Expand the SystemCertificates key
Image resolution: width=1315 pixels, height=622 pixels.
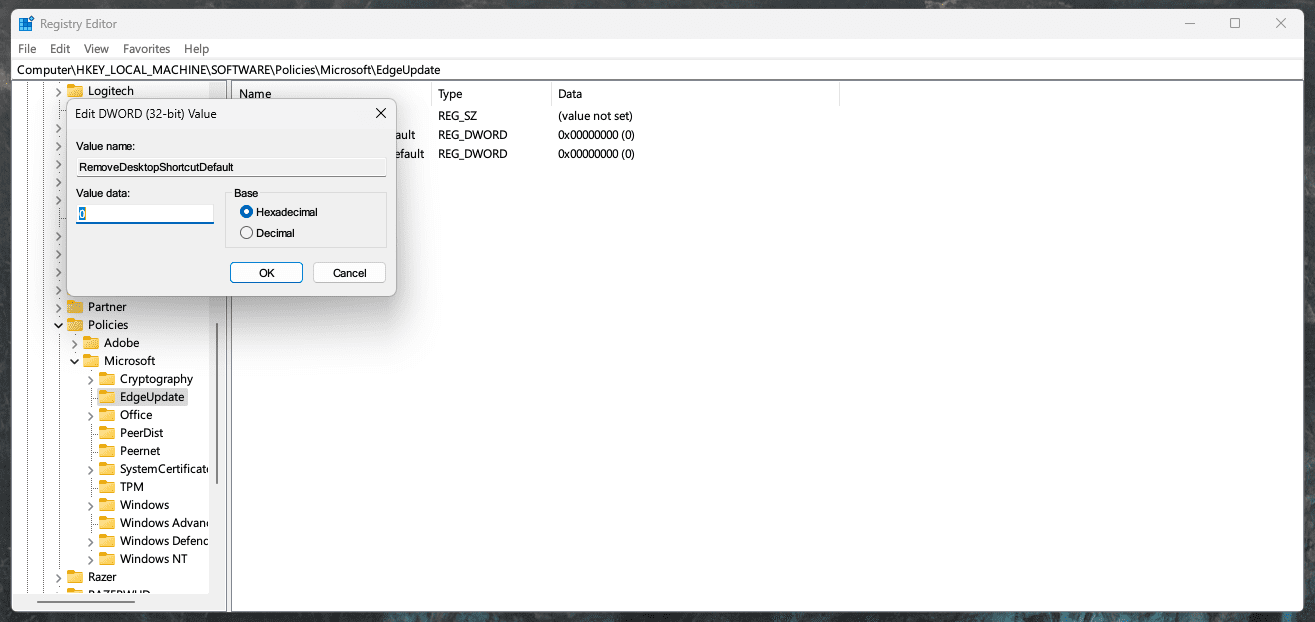point(90,469)
